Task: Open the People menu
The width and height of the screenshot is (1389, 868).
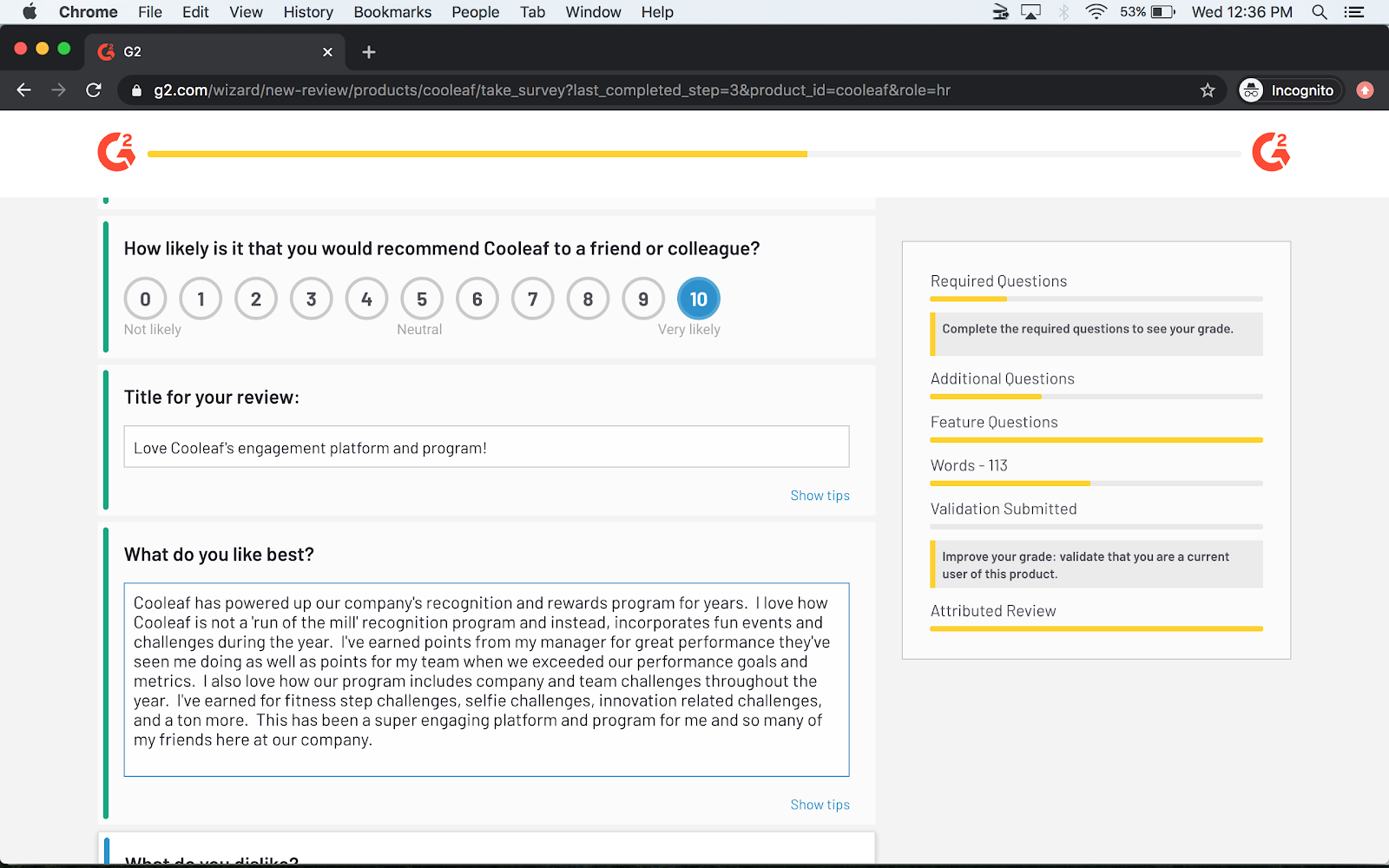Action: [476, 12]
